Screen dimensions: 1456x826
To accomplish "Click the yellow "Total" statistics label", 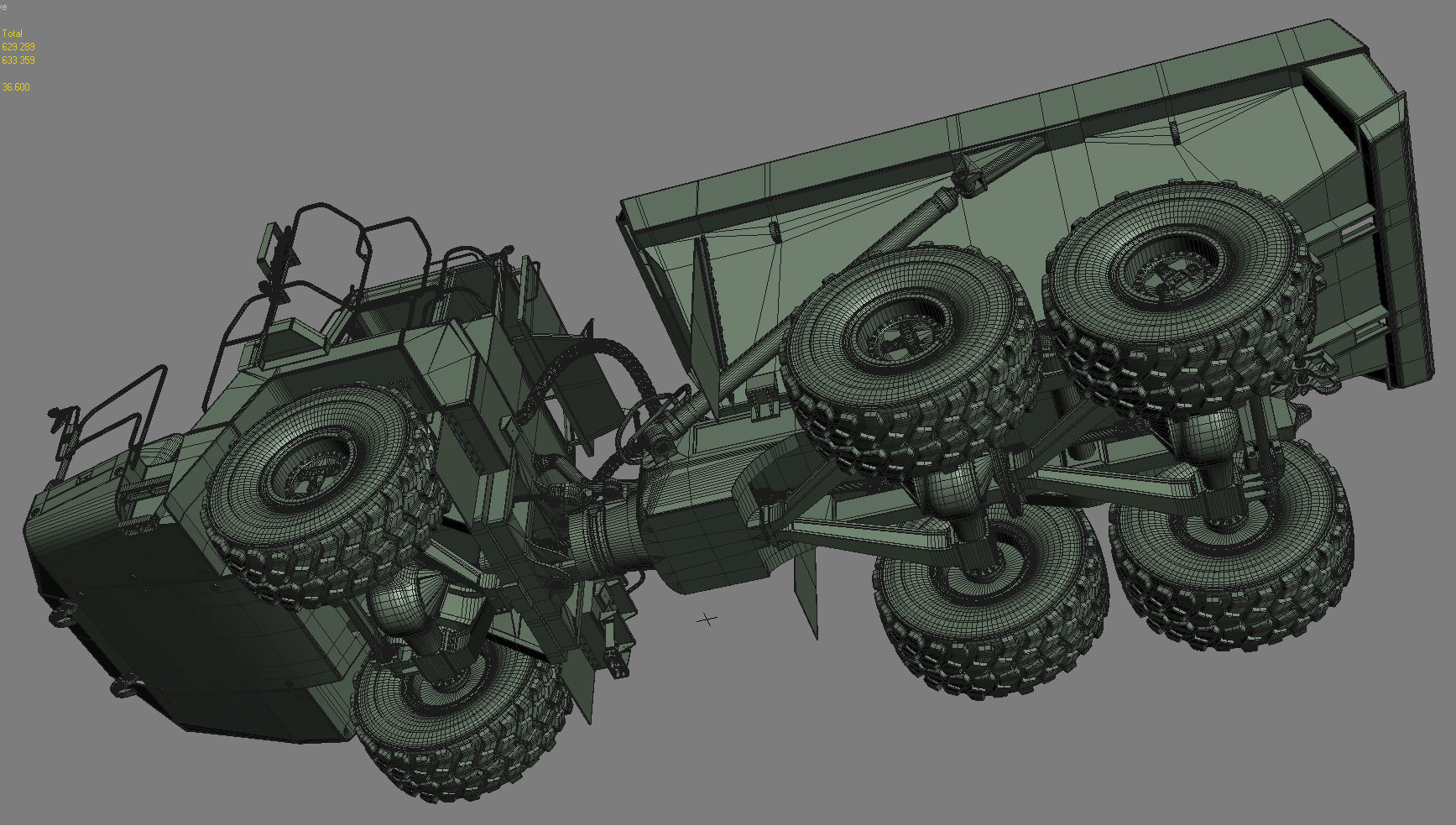I will (13, 34).
